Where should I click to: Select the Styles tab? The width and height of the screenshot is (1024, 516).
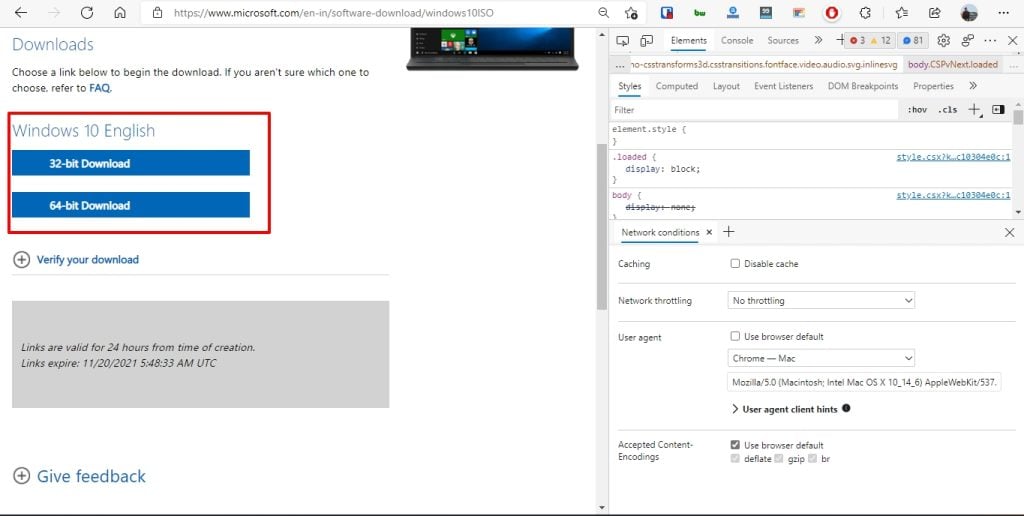[630, 86]
